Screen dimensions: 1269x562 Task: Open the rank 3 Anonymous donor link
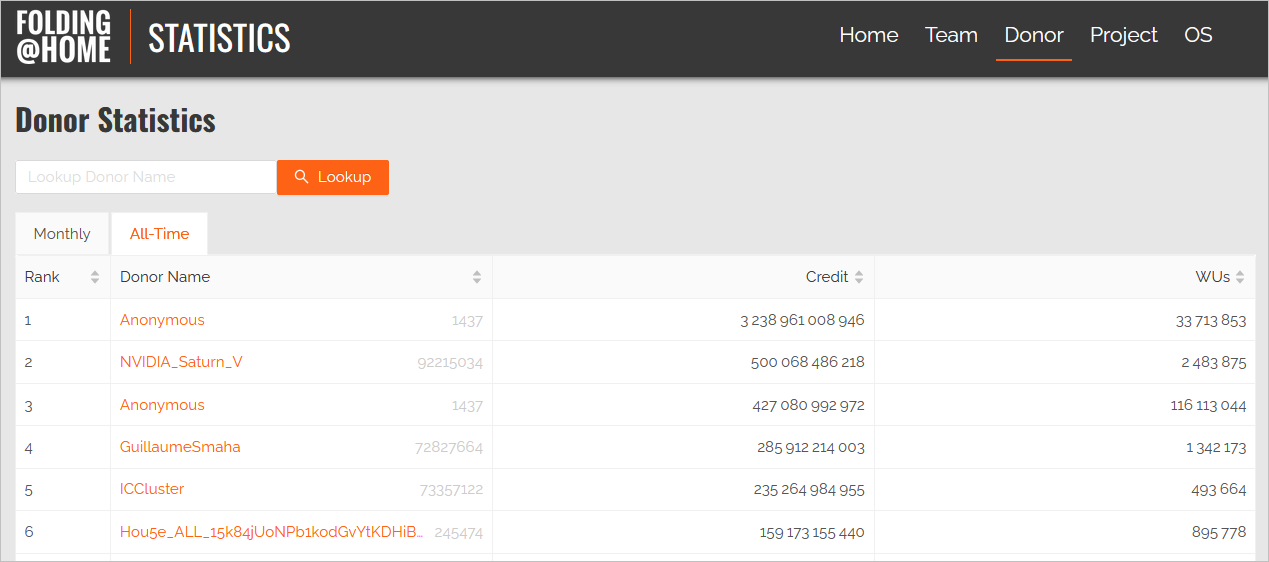pos(162,405)
